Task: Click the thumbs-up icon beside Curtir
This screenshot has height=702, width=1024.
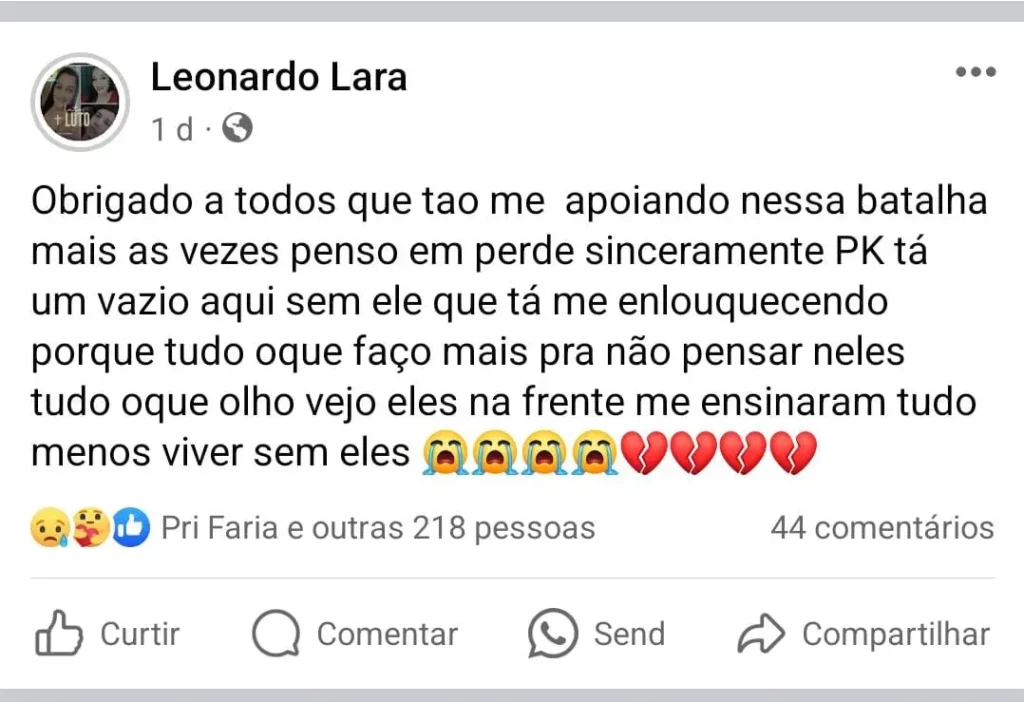Action: 59,634
